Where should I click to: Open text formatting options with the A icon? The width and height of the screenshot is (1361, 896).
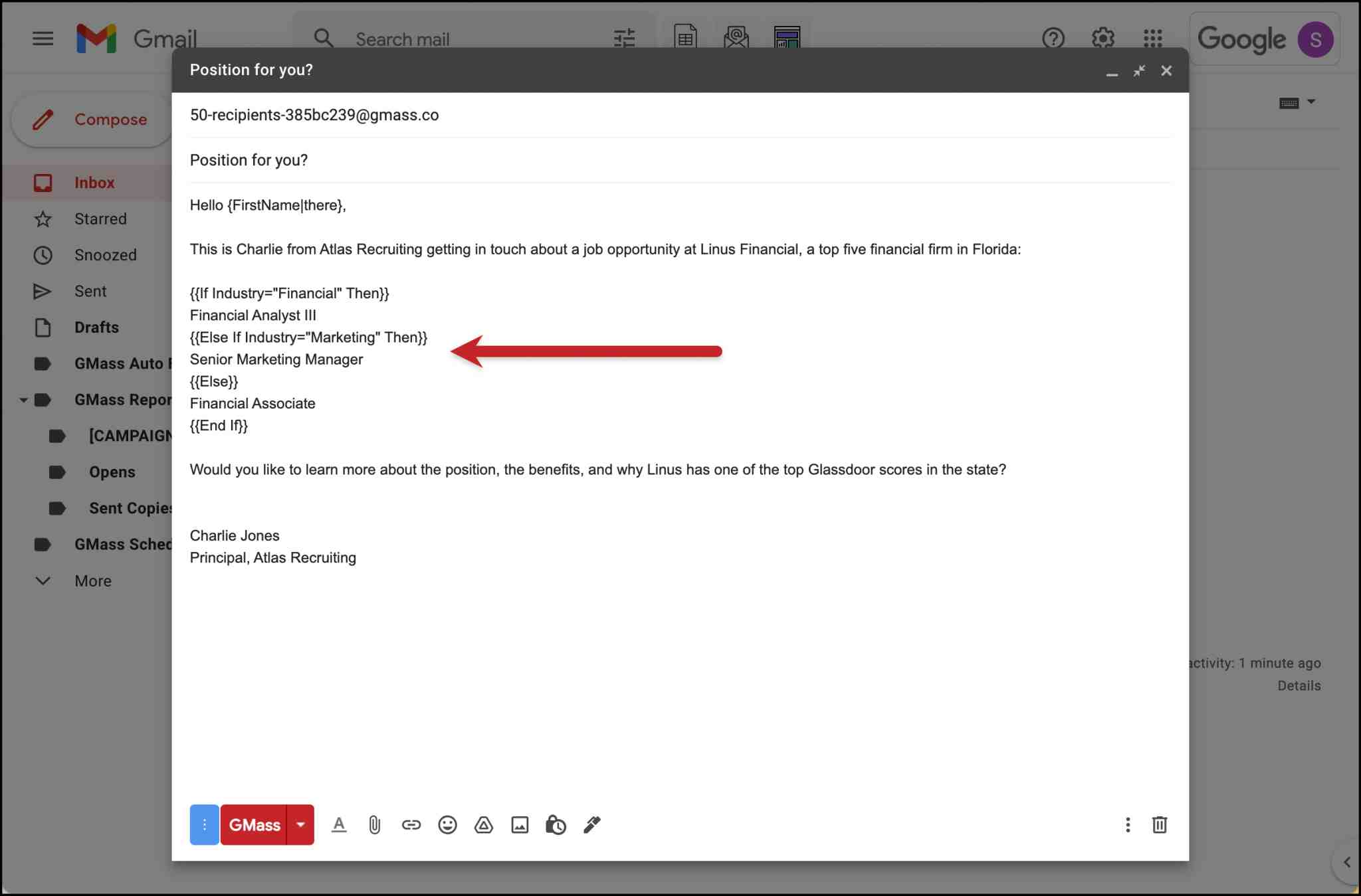coord(339,825)
